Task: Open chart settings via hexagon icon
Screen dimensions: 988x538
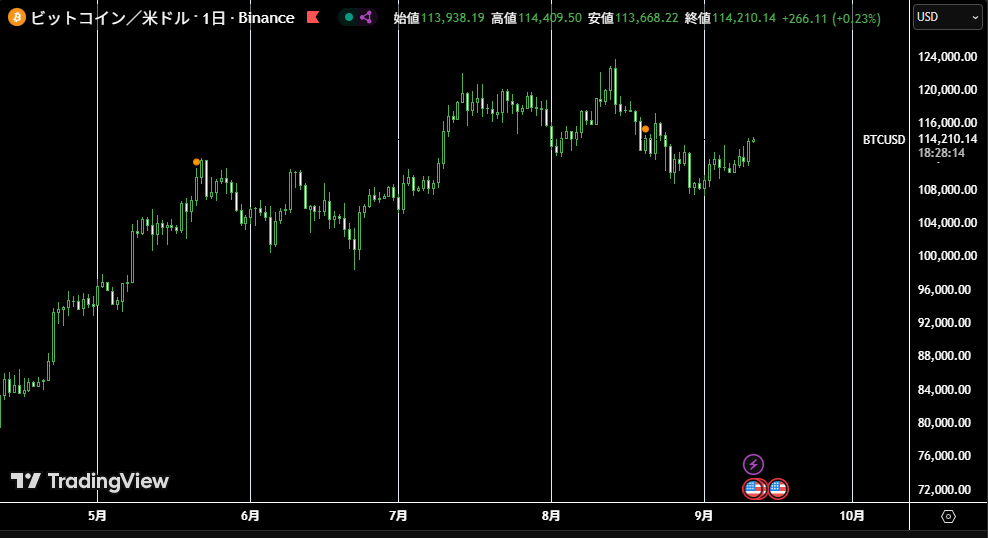Action: point(948,516)
